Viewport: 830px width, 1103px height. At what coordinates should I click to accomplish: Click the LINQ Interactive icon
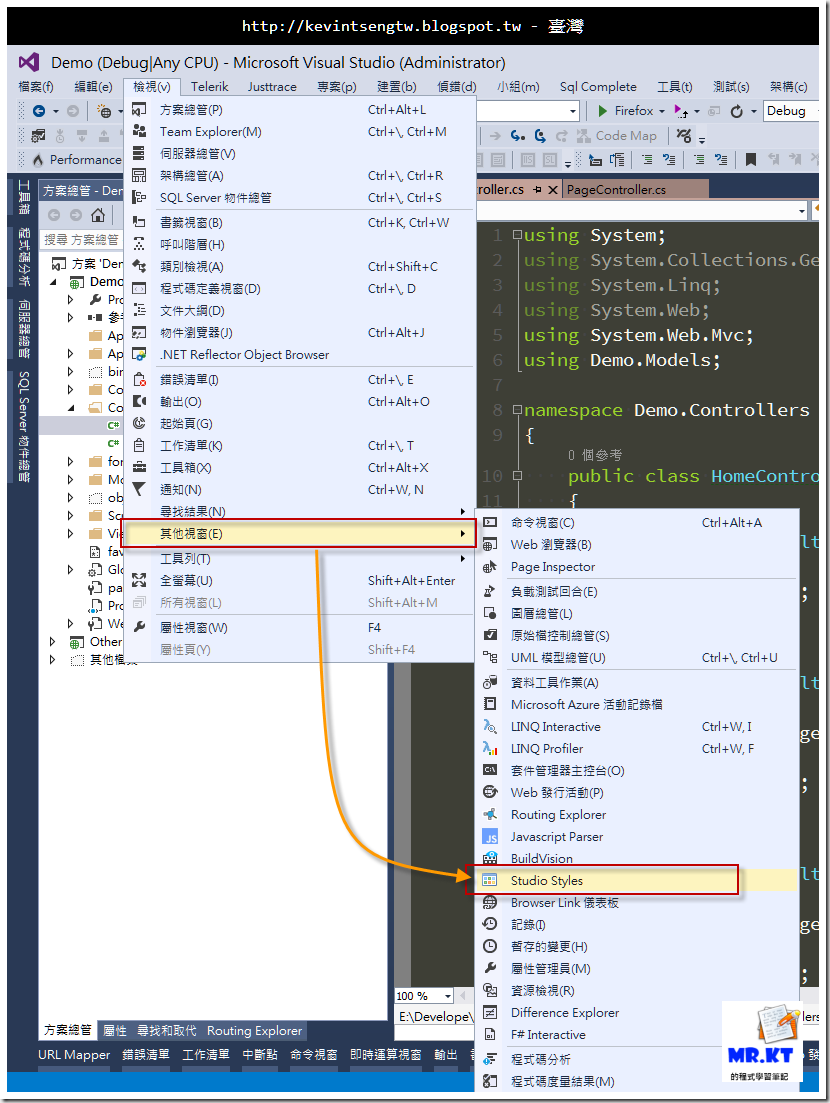[x=490, y=727]
